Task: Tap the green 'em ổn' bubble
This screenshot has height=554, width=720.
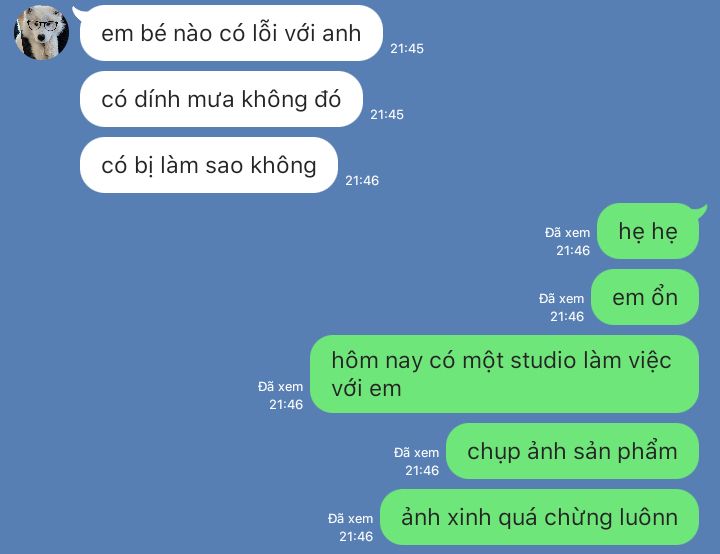Action: (x=645, y=297)
